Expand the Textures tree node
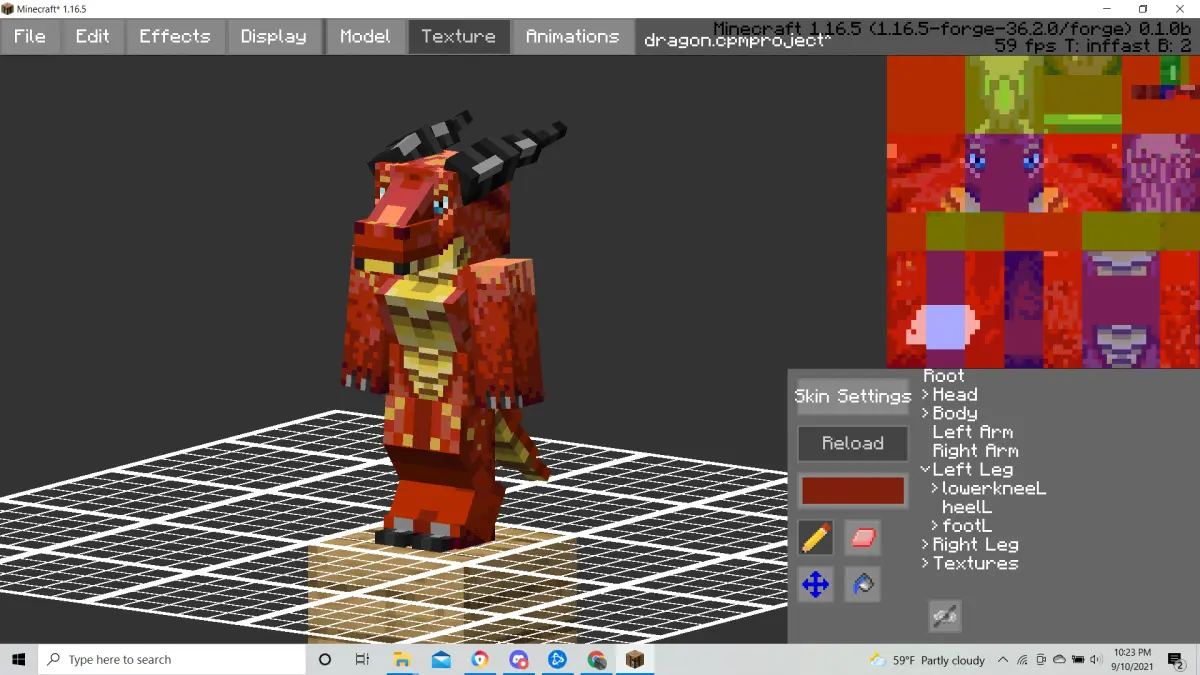Image resolution: width=1200 pixels, height=675 pixels. (926, 564)
